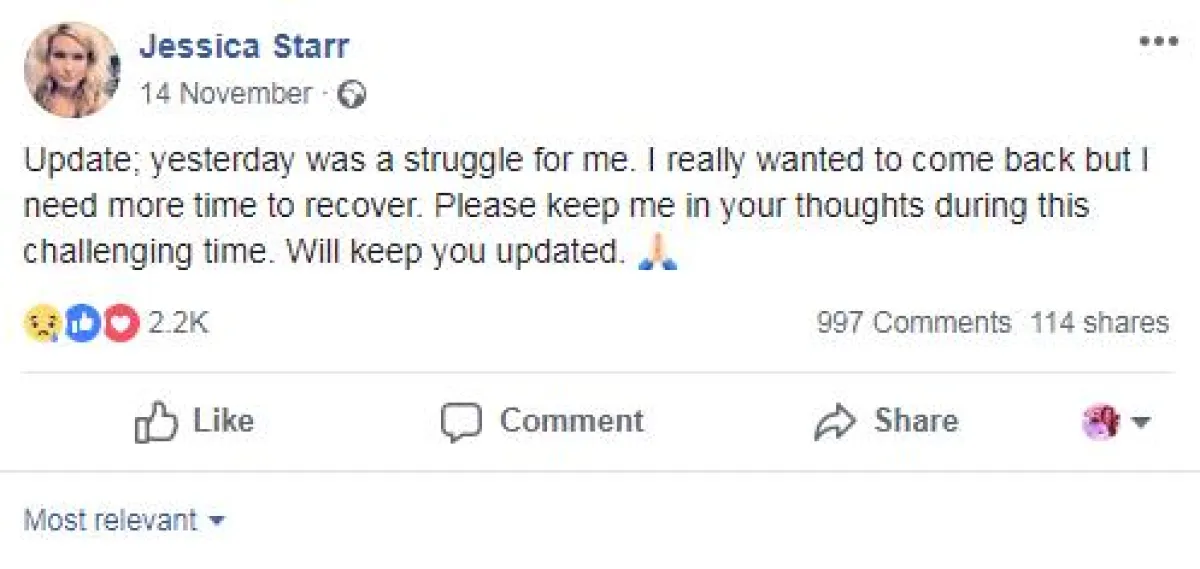Click the red heart reaction icon
Image resolution: width=1200 pixels, height=569 pixels.
click(121, 323)
